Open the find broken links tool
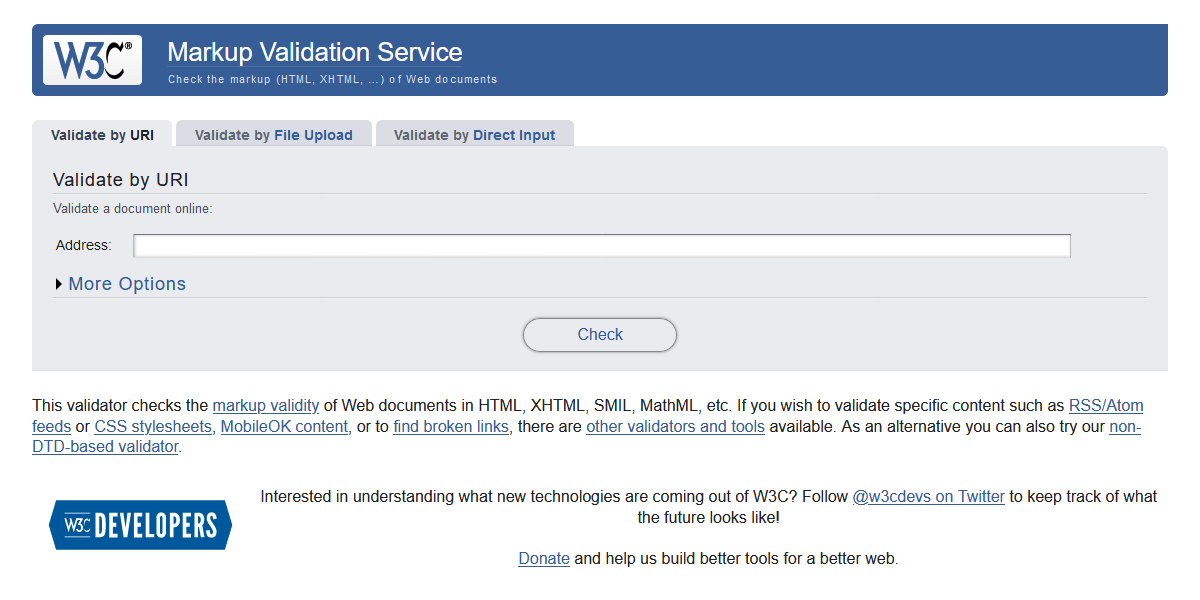 tap(450, 426)
